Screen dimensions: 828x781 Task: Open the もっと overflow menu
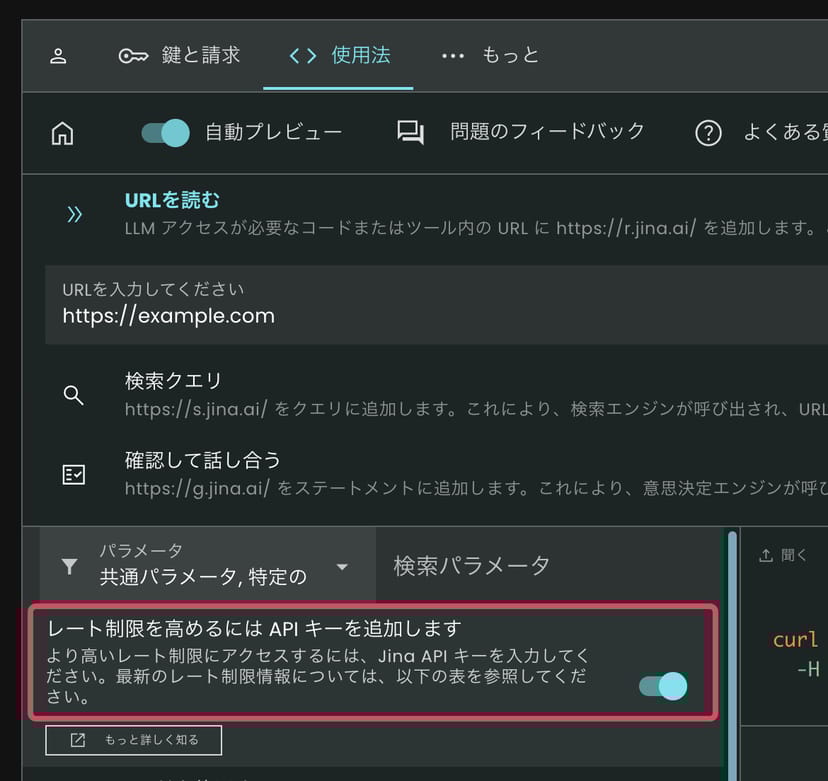(x=490, y=56)
